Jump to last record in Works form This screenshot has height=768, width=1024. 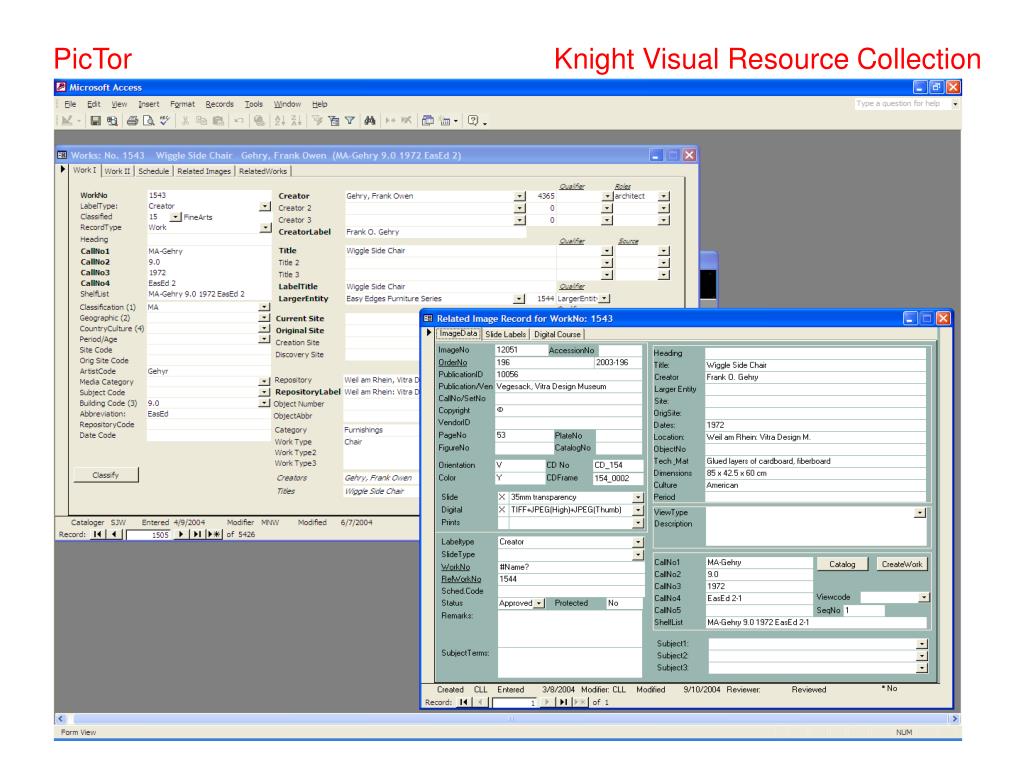197,534
